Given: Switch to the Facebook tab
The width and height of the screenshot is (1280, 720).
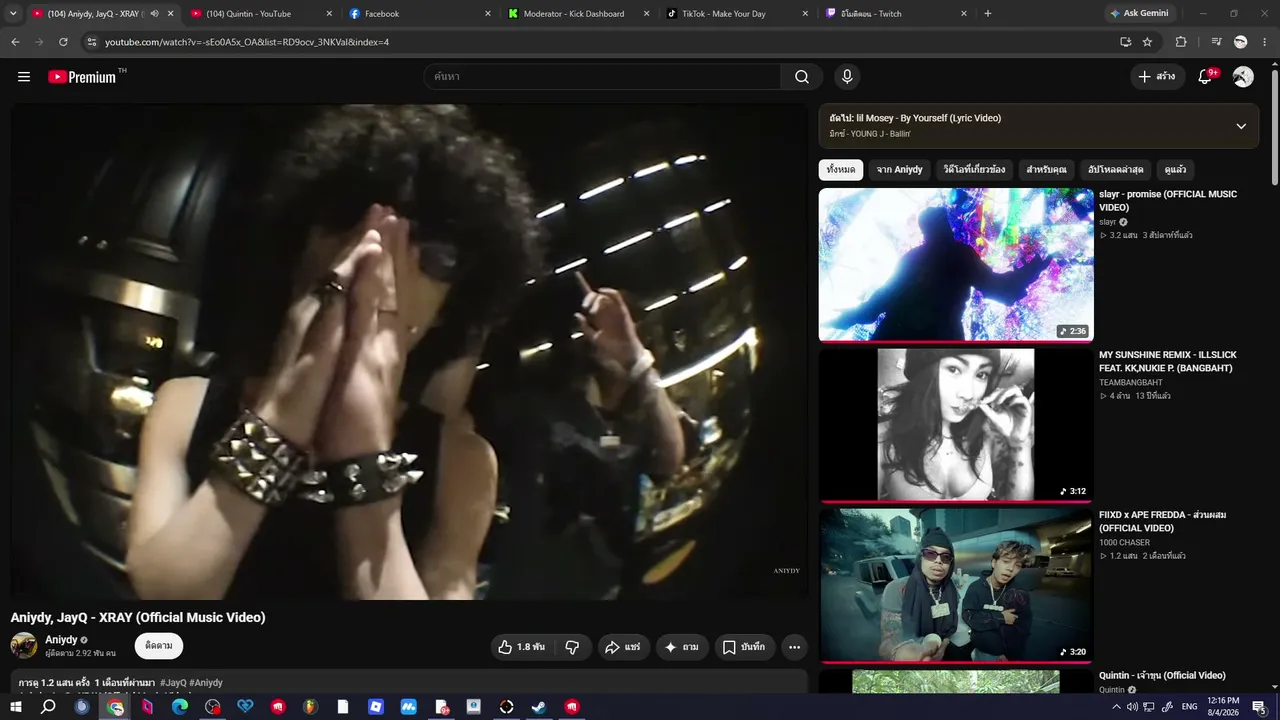Looking at the screenshot, I should 418,14.
